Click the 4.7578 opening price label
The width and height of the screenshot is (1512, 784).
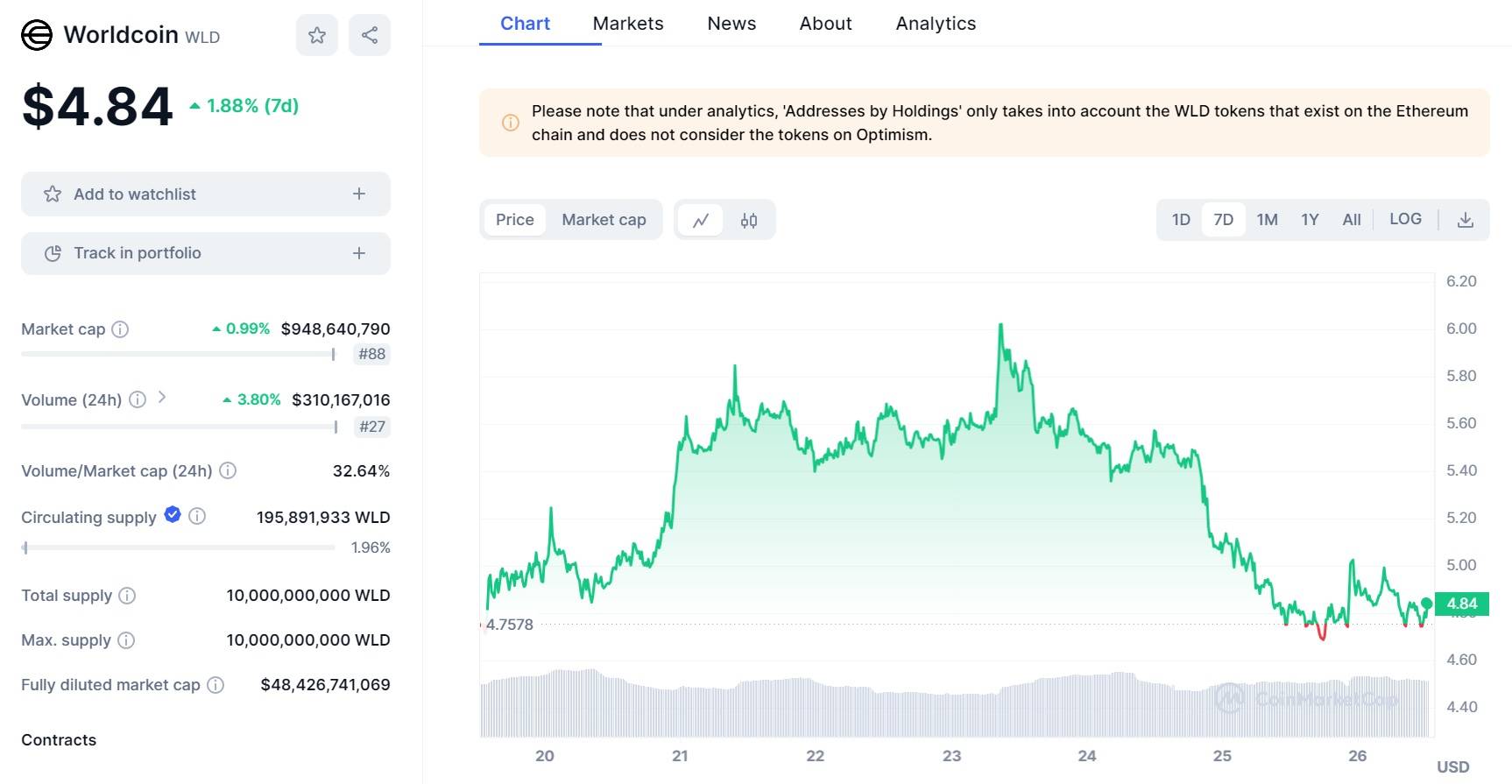coord(510,625)
